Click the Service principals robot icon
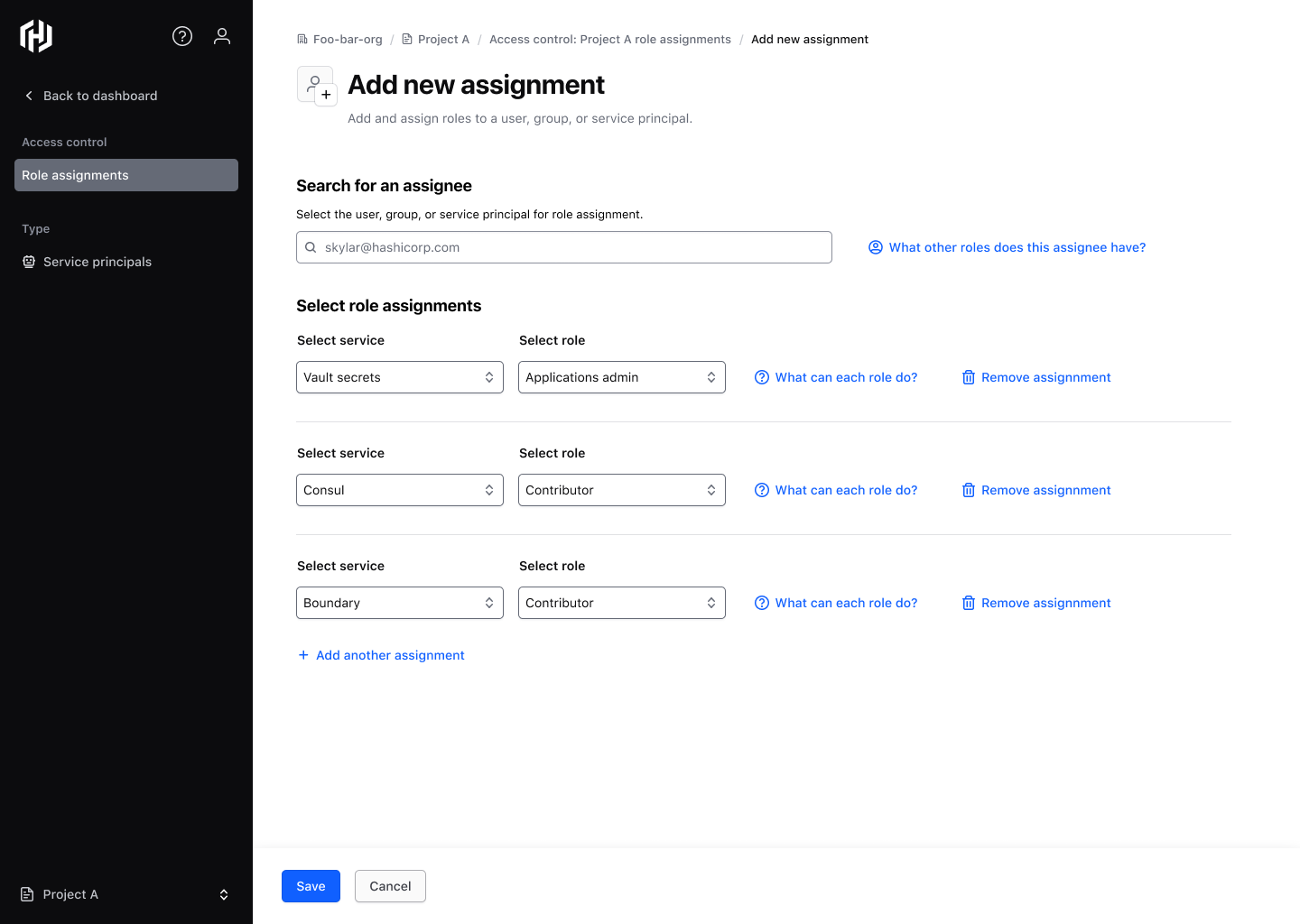This screenshot has width=1300, height=924. 29,262
